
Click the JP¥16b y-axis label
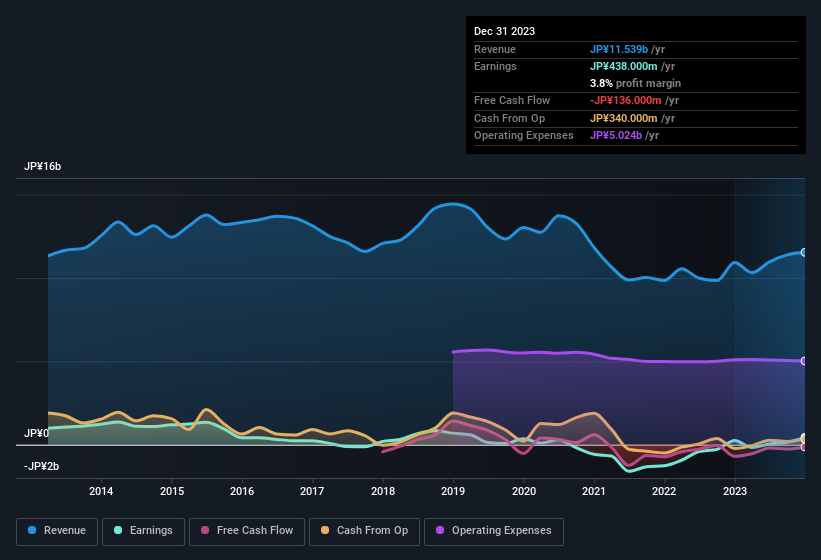(x=43, y=166)
